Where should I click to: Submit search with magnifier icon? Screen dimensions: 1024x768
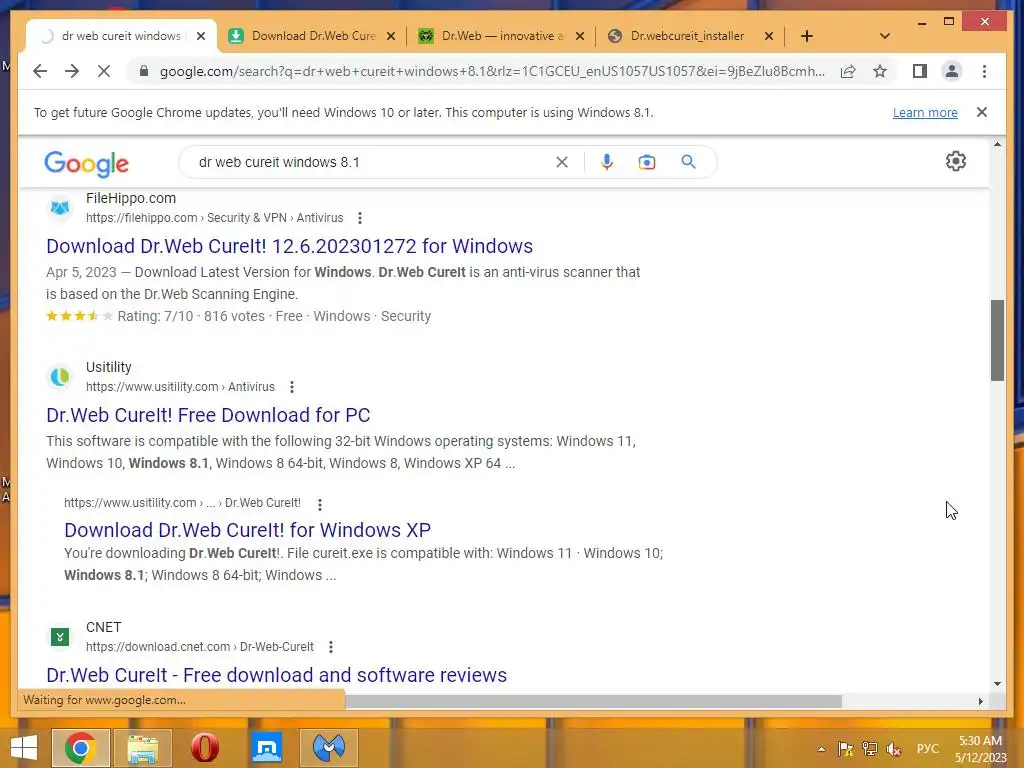pos(688,162)
